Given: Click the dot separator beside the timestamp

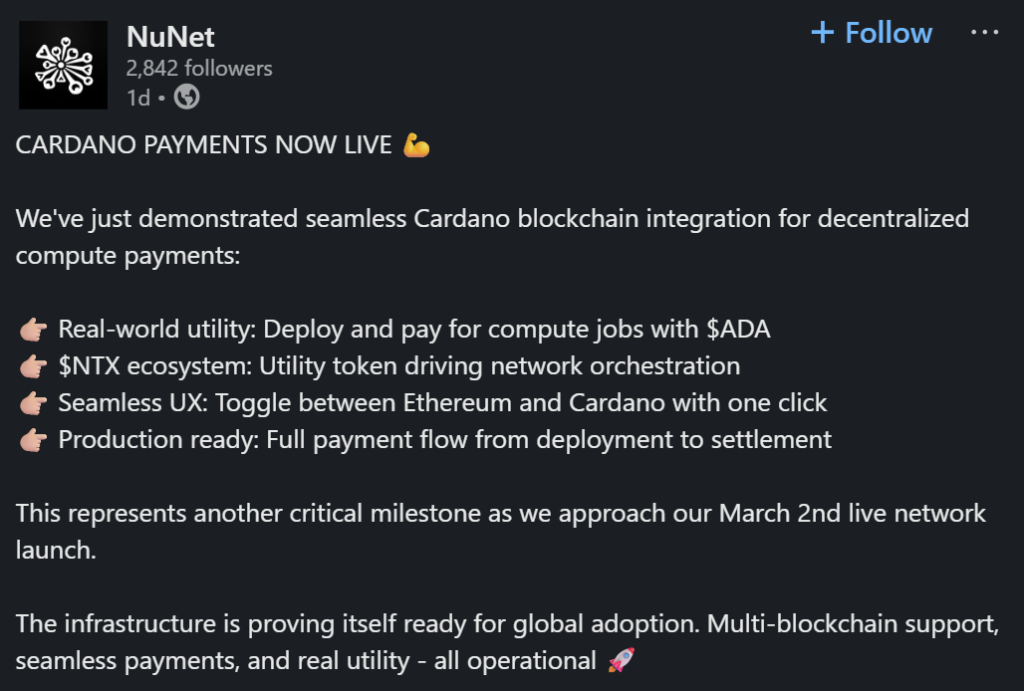Looking at the screenshot, I should tap(160, 98).
